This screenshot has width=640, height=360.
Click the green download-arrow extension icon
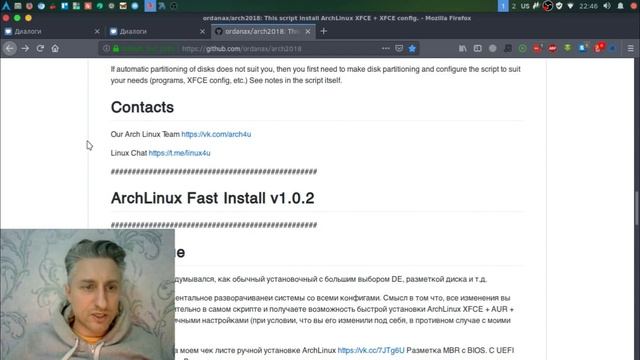pos(568,49)
